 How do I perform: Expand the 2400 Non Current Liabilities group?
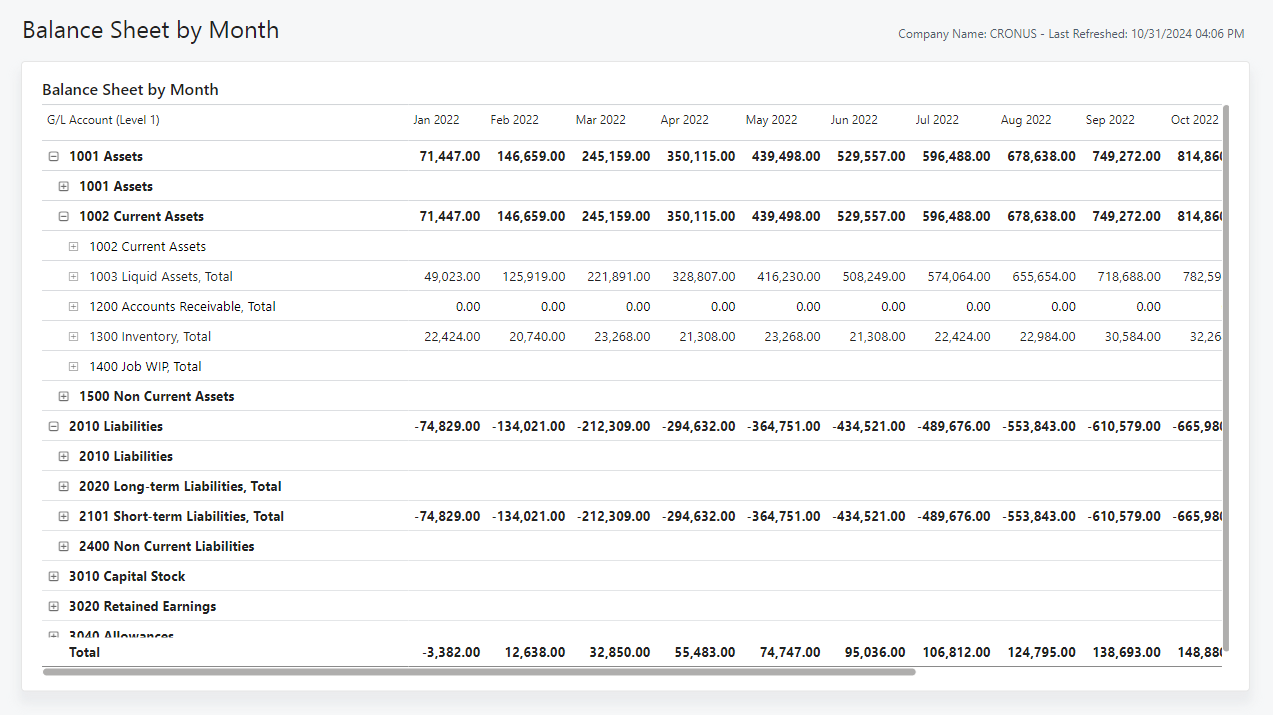[63, 546]
